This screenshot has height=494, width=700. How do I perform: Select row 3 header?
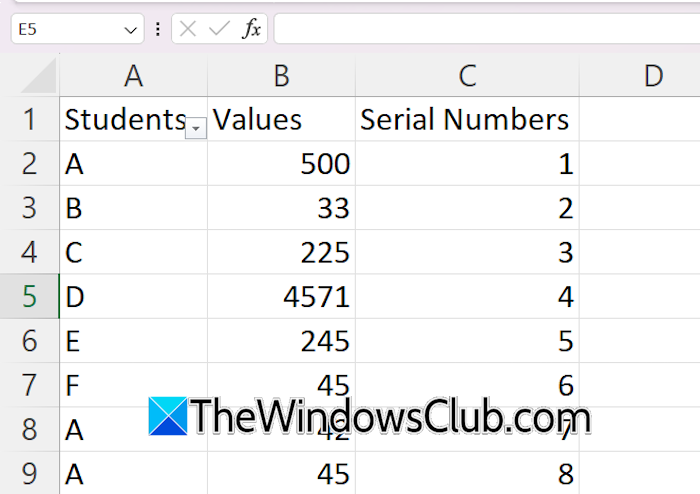point(29,208)
